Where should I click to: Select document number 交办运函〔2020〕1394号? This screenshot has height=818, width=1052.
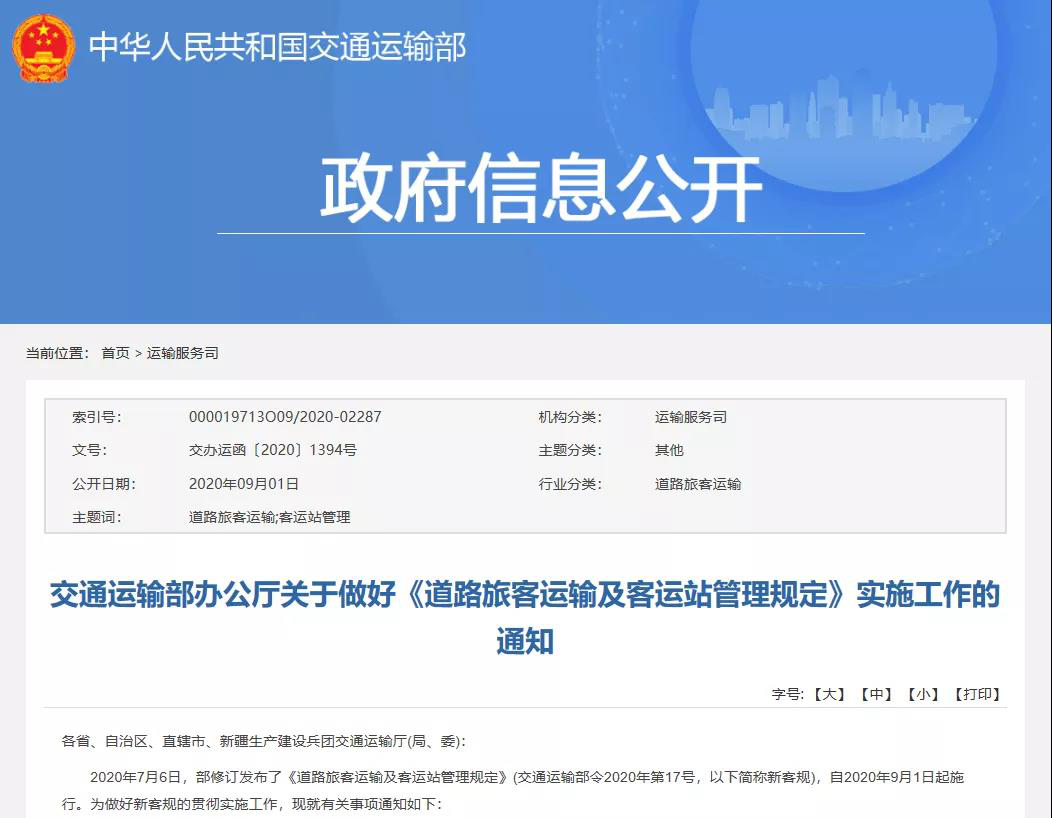click(x=273, y=450)
